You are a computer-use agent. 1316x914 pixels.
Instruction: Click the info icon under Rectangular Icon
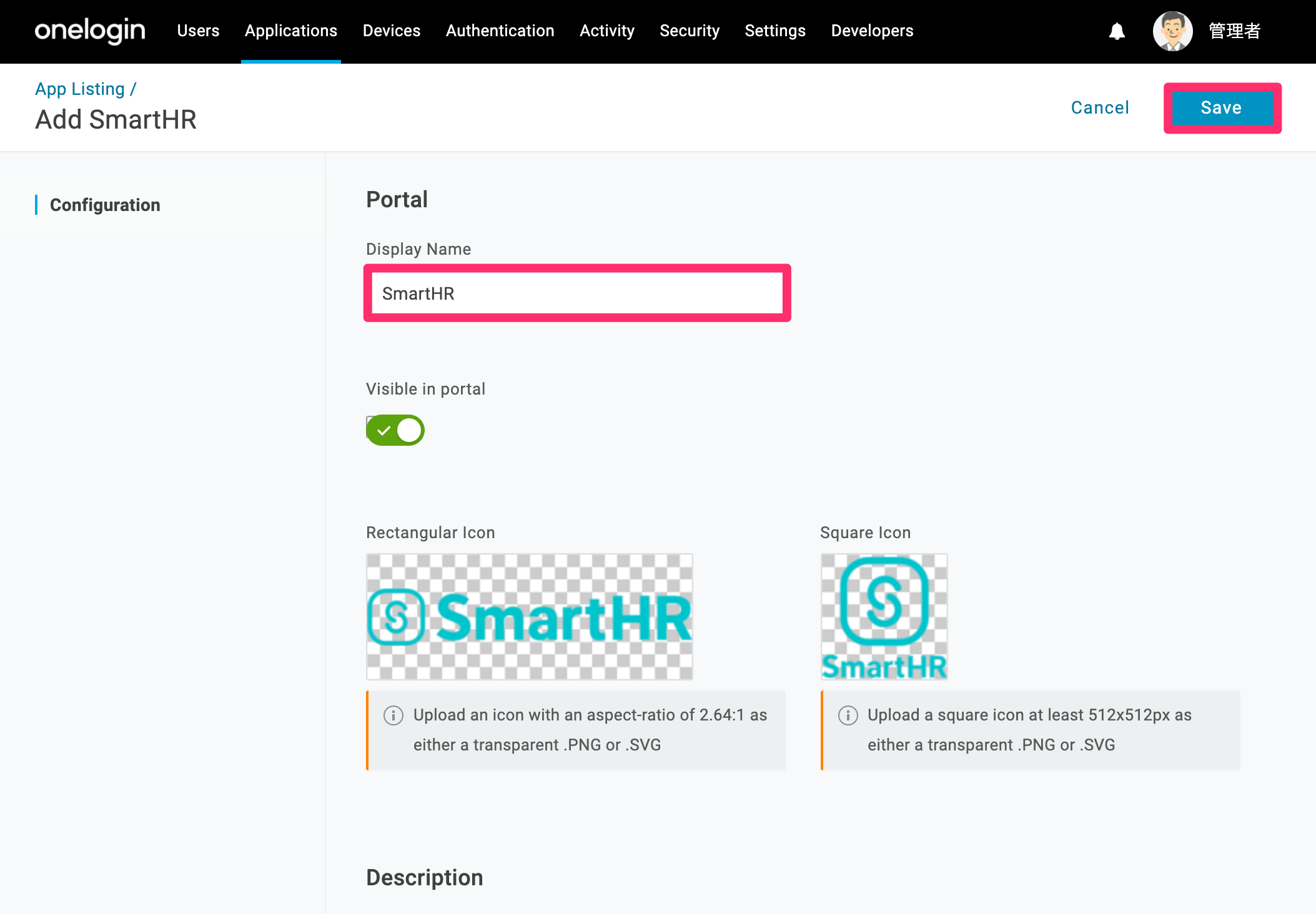(x=393, y=715)
